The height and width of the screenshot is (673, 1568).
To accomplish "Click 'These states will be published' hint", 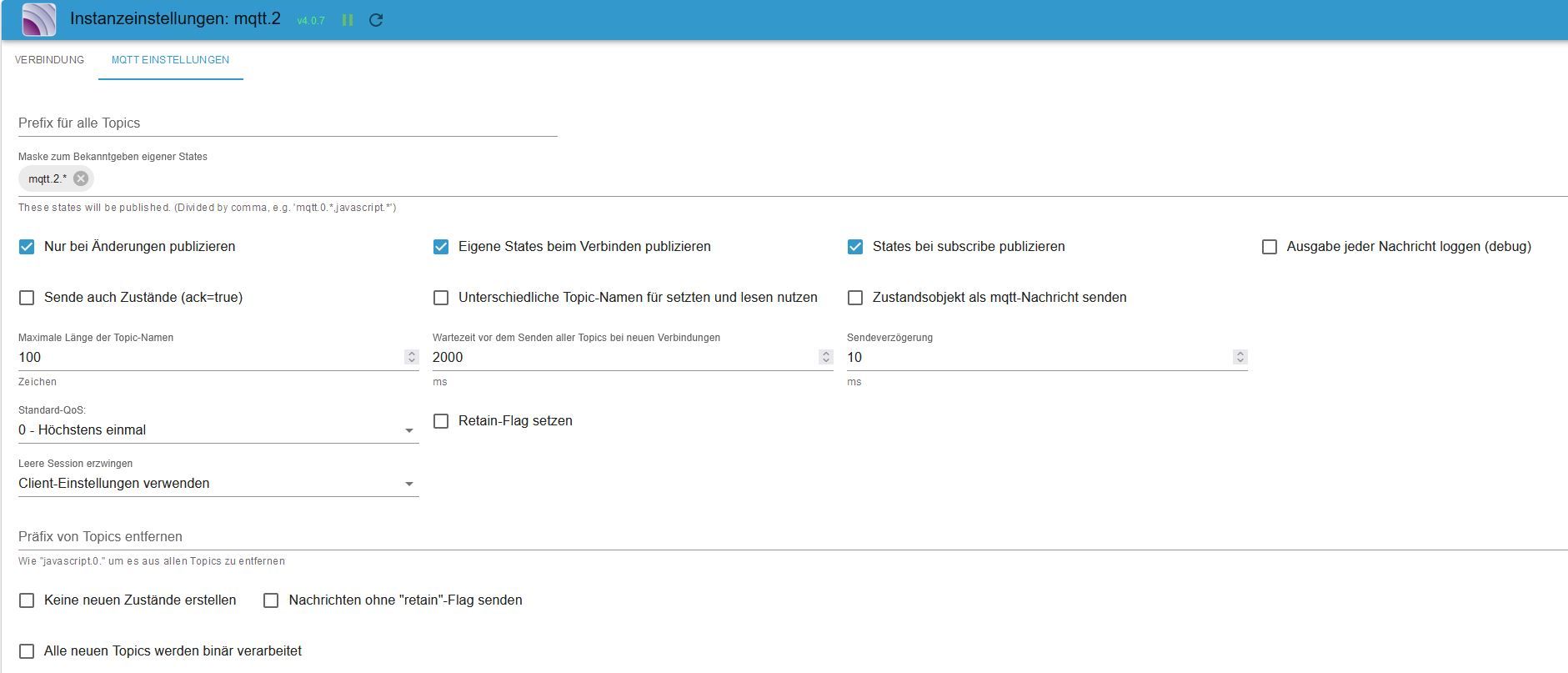I will coord(207,208).
